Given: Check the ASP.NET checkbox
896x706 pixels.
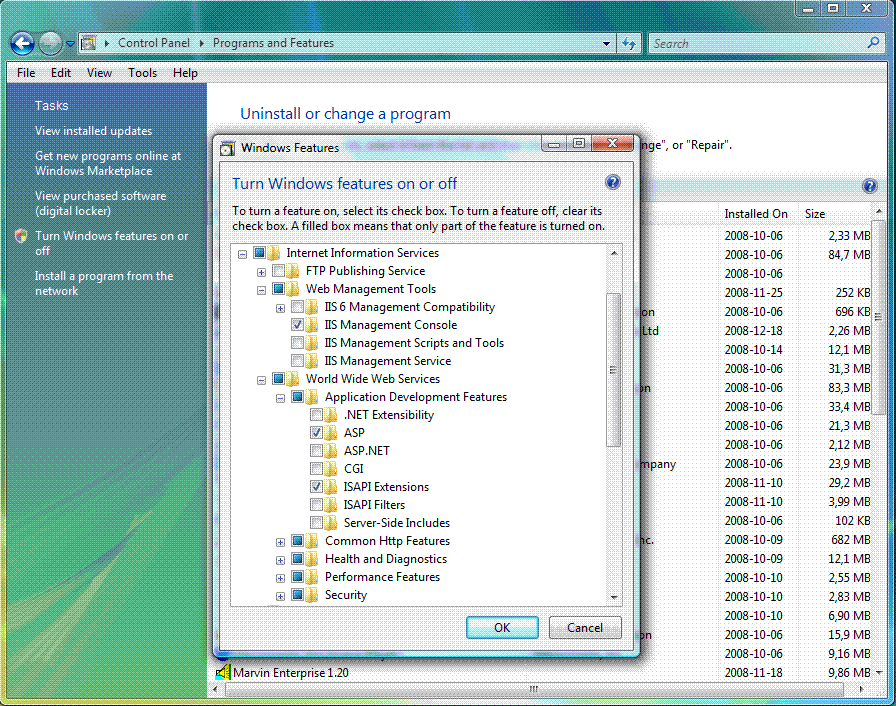Looking at the screenshot, I should (316, 451).
